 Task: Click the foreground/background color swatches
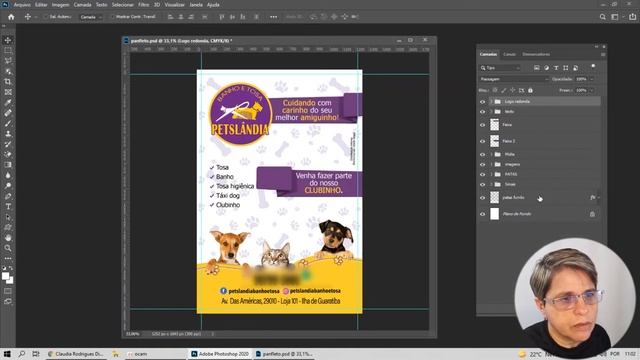tap(7, 278)
